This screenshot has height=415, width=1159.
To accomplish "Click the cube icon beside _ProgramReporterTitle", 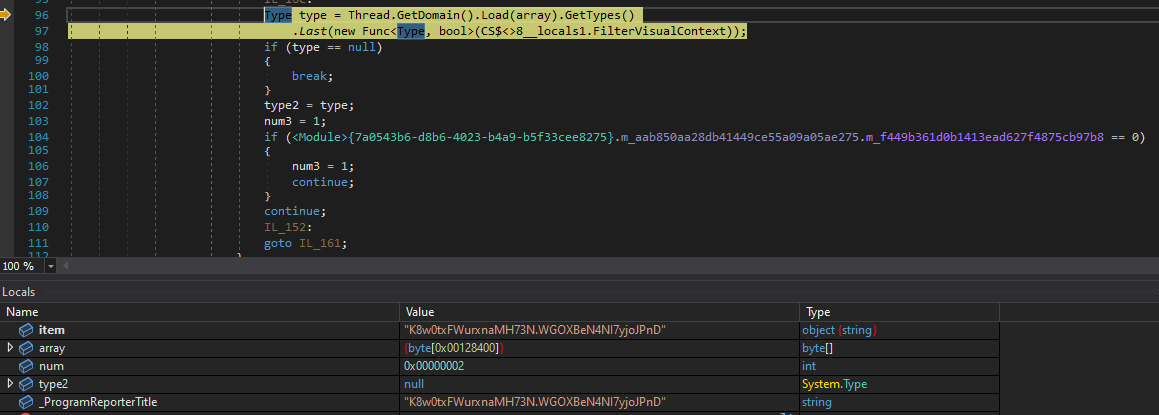I will pyautogui.click(x=26, y=402).
